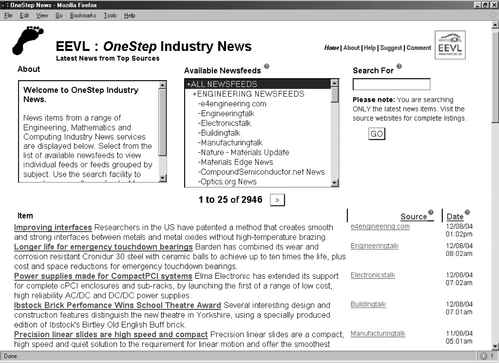This screenshot has width=499, height=363.
Task: Sort results by Date column
Action: pyautogui.click(x=455, y=217)
